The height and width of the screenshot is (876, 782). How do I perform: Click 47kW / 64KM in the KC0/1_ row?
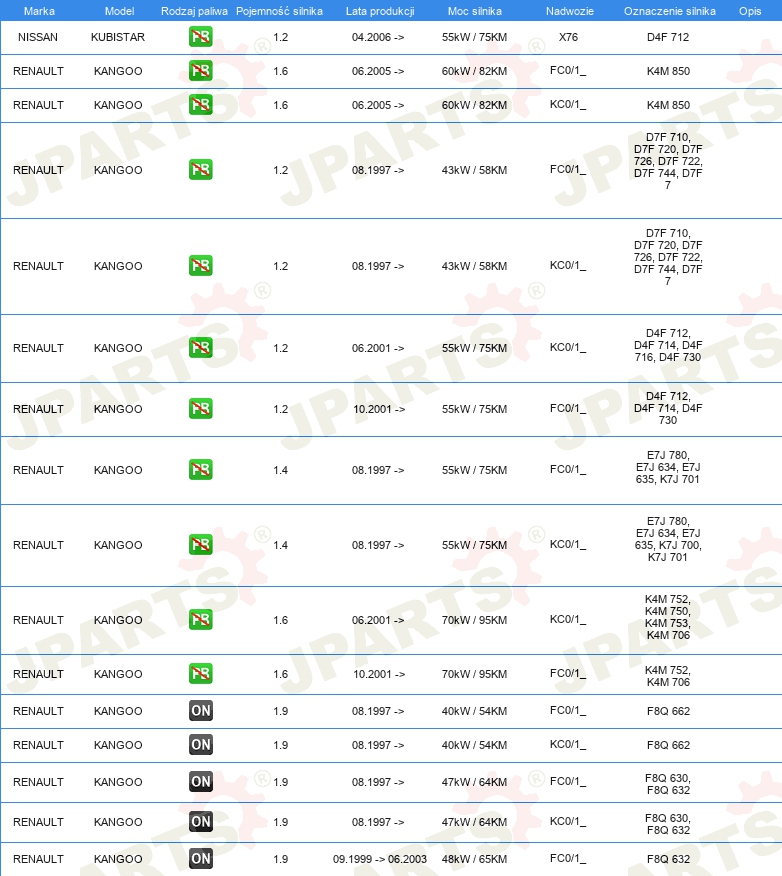click(474, 822)
